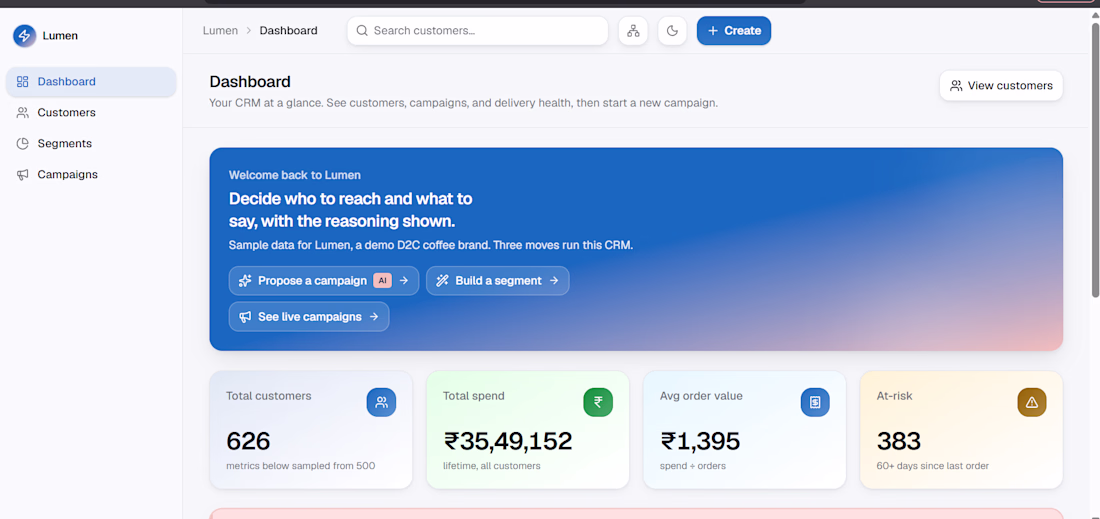
Task: Click 'Welcome back to Lumen' banner text
Action: pyautogui.click(x=295, y=175)
